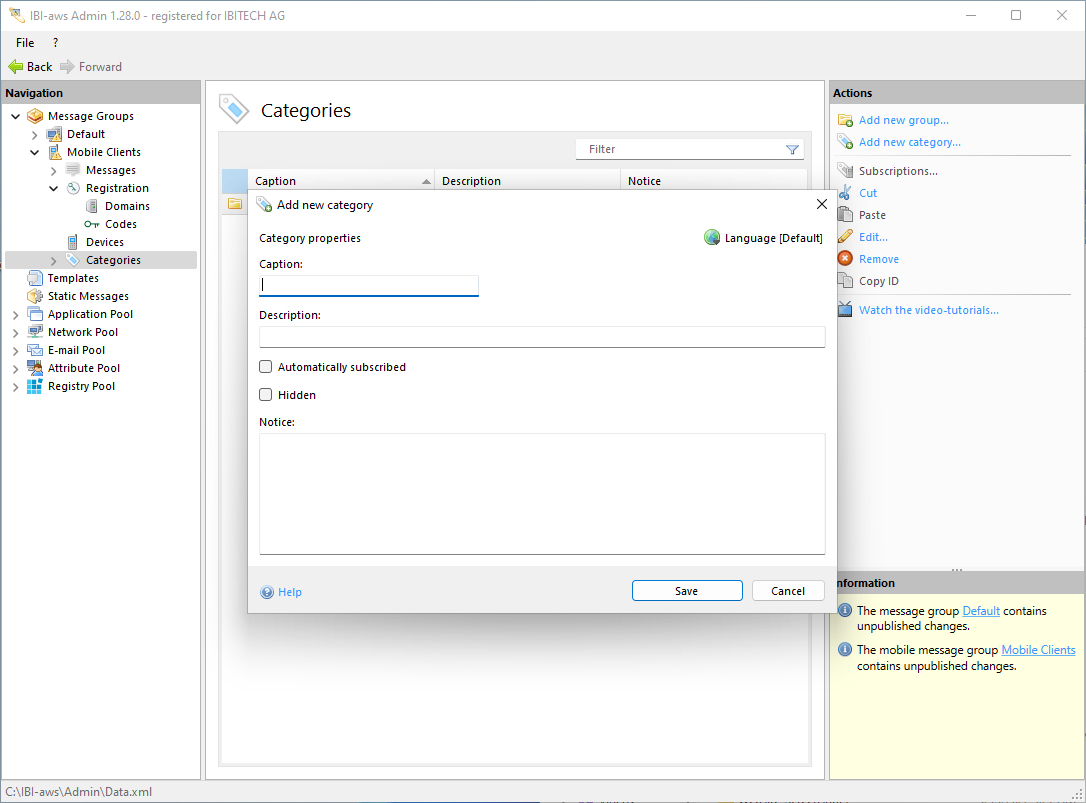Expand the Application Pool tree node
Screen dimensions: 1086x803
[x=15, y=315]
